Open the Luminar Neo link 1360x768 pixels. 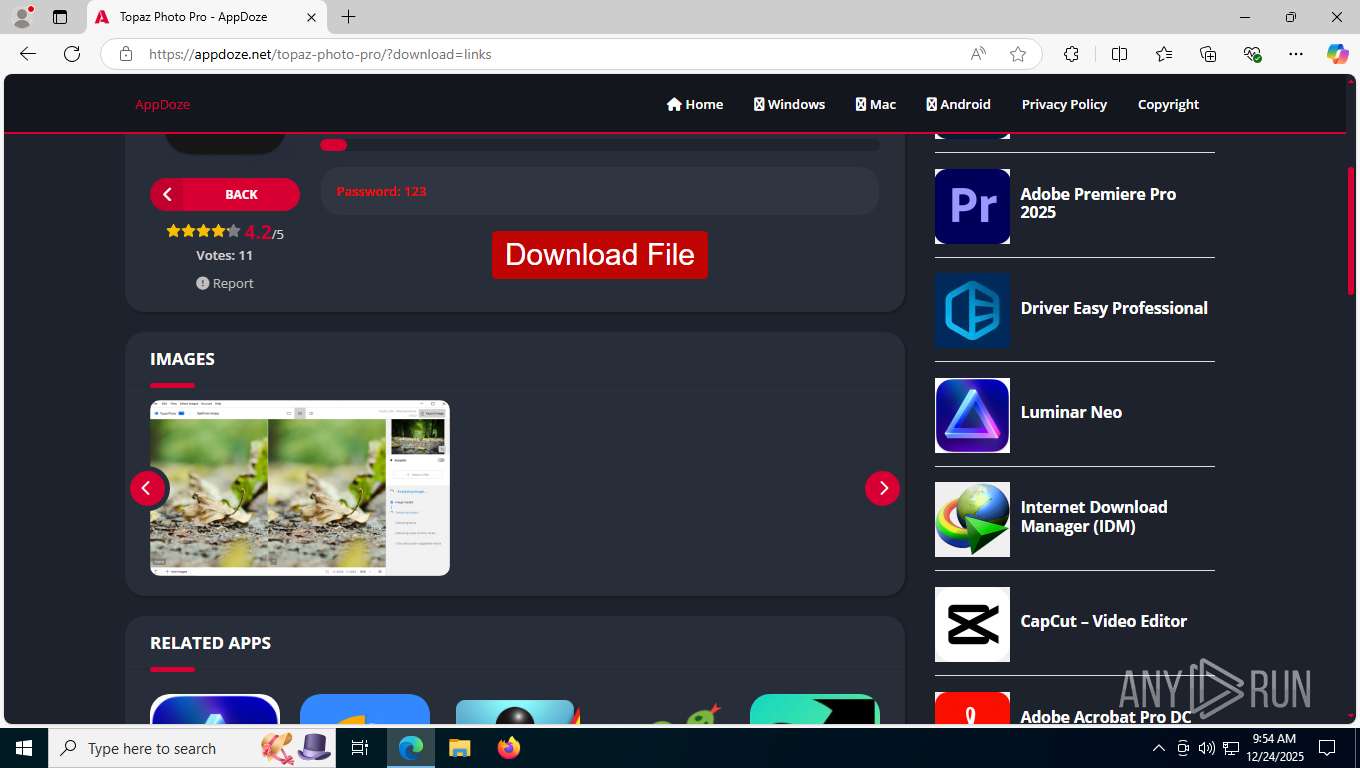tap(1071, 412)
